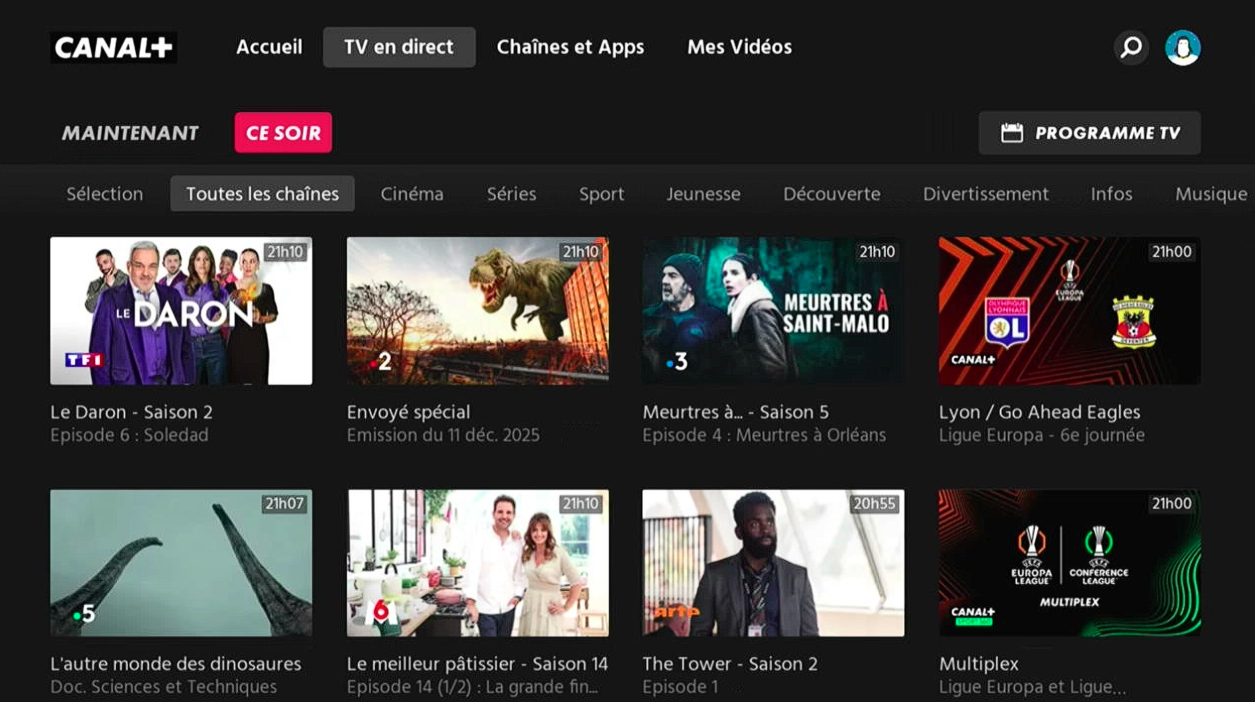Open Le Daron TF1 thumbnail
The image size is (1255, 702).
(181, 311)
